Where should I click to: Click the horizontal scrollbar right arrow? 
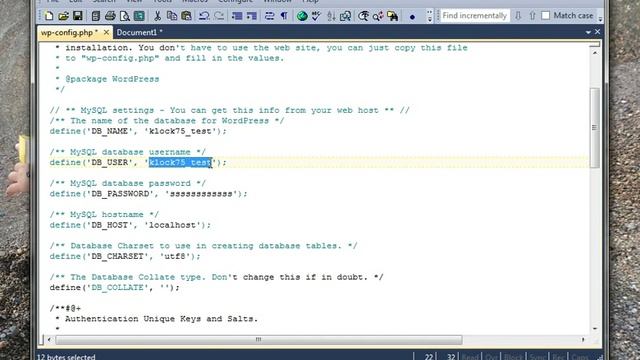point(583,339)
